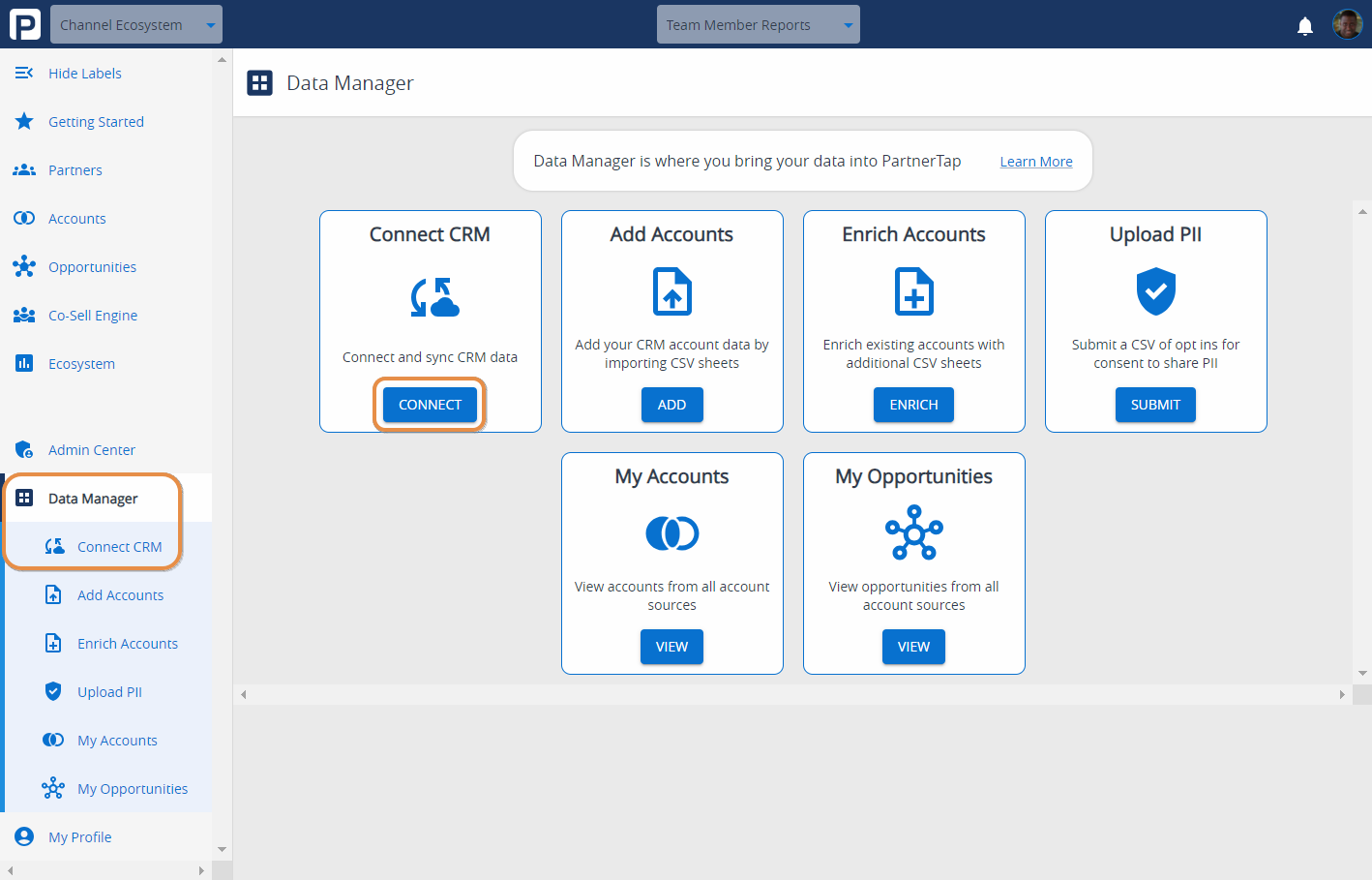Open the Learn More link
The width and height of the screenshot is (1372, 880).
click(1036, 162)
